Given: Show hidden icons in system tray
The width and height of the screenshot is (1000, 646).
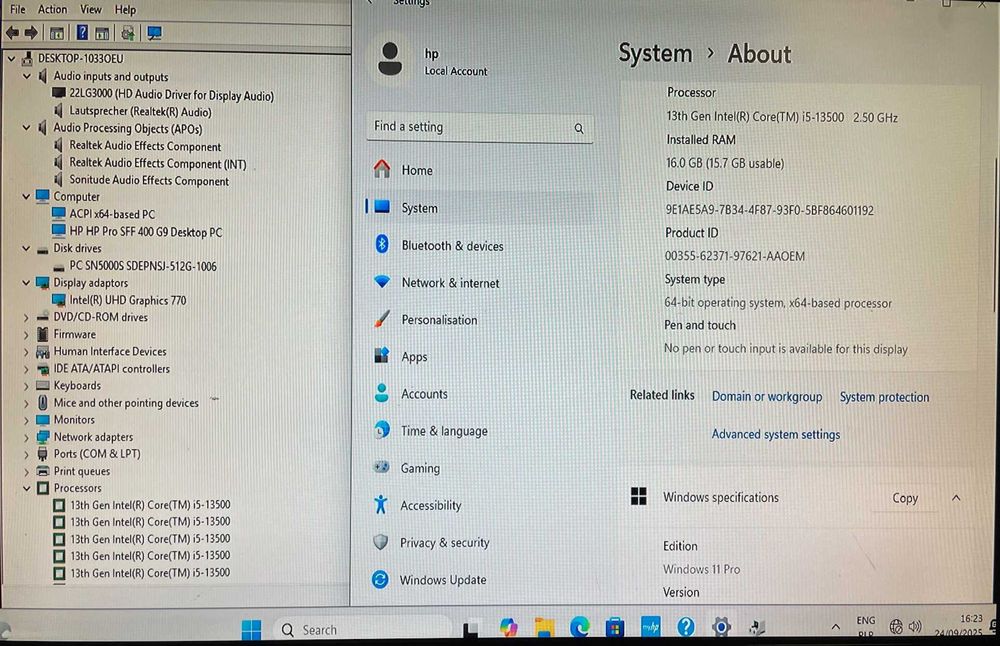Looking at the screenshot, I should [835, 627].
